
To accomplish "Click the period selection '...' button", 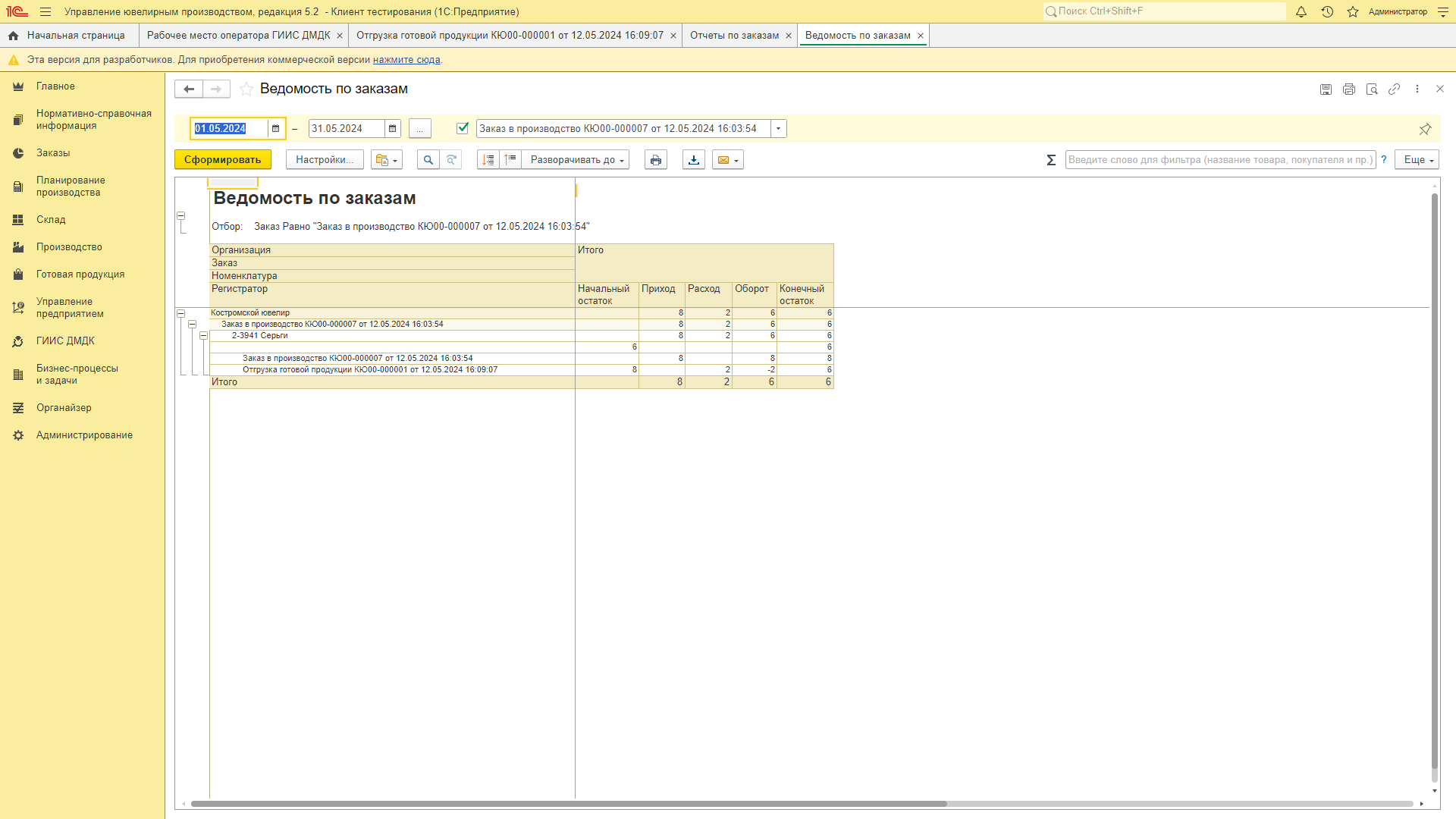I will point(419,129).
